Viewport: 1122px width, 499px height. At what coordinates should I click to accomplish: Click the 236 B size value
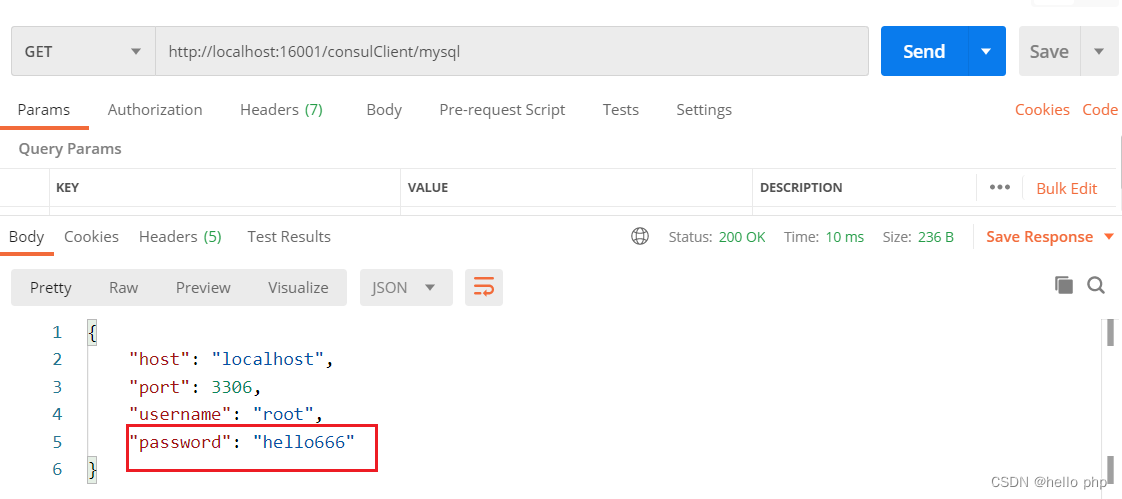[935, 237]
